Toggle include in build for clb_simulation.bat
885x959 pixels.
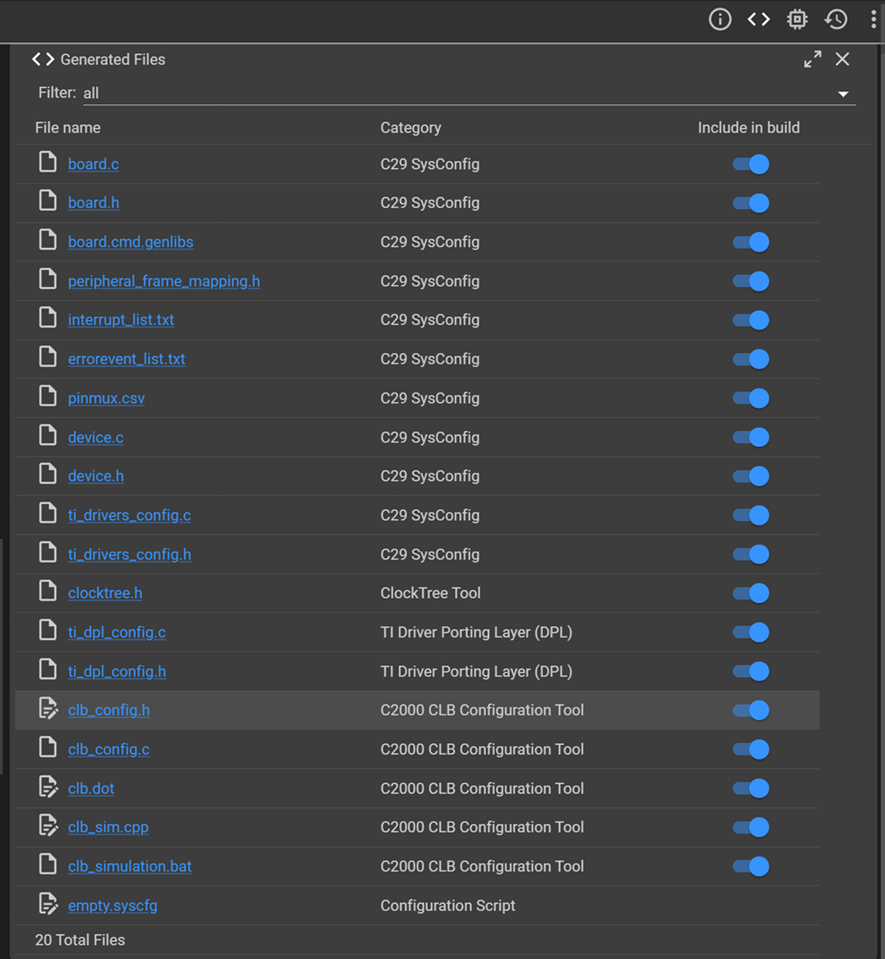coord(751,866)
